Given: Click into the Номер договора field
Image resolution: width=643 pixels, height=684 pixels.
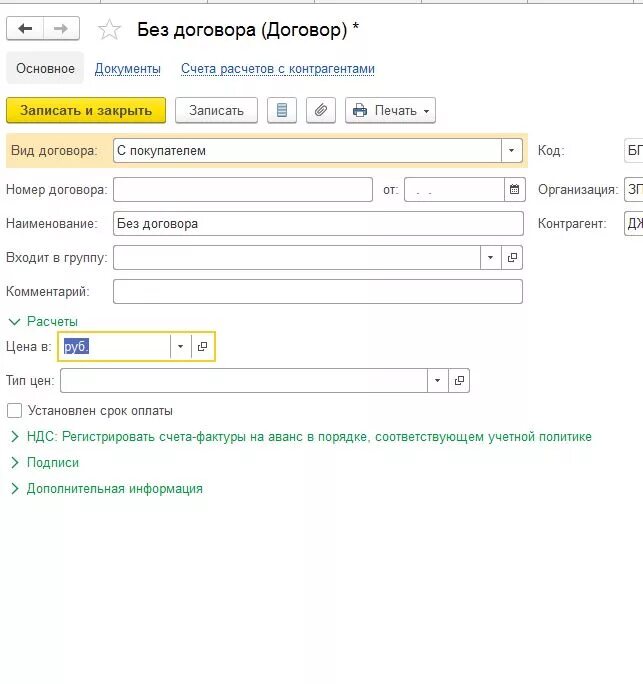Looking at the screenshot, I should 243,189.
